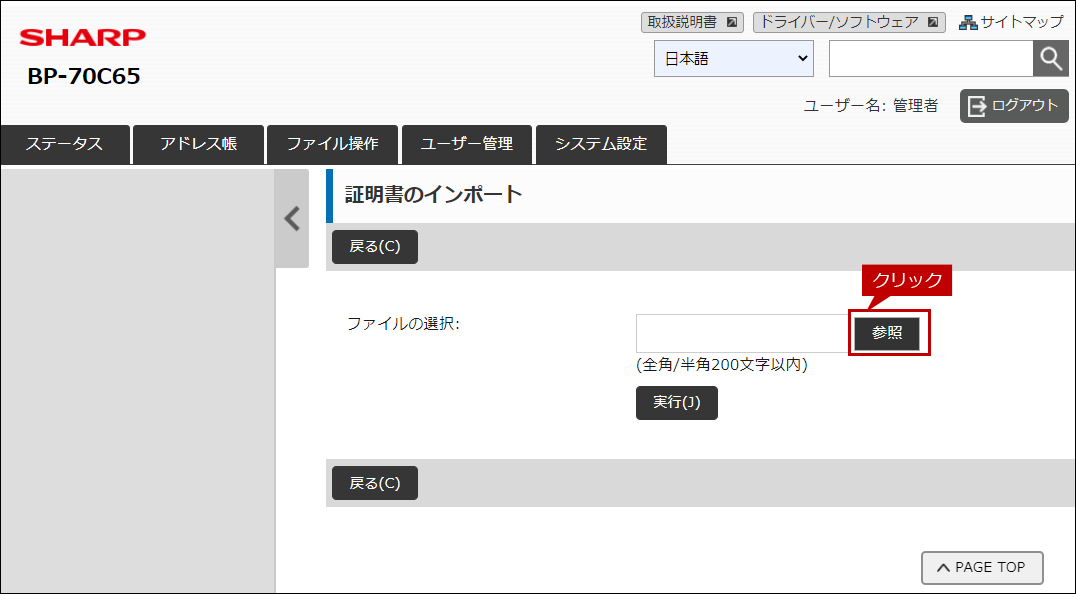
Task: Switch to the ファイル操作 tab
Action: pos(332,144)
